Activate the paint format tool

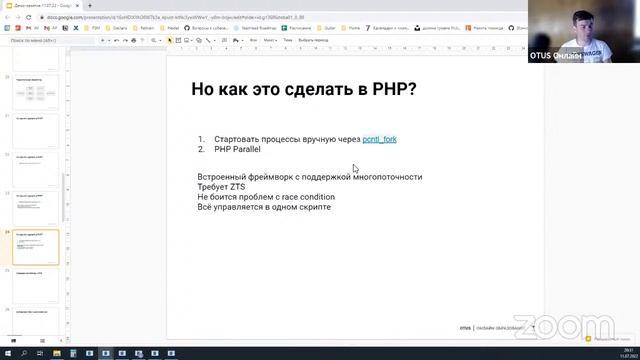click(142, 40)
